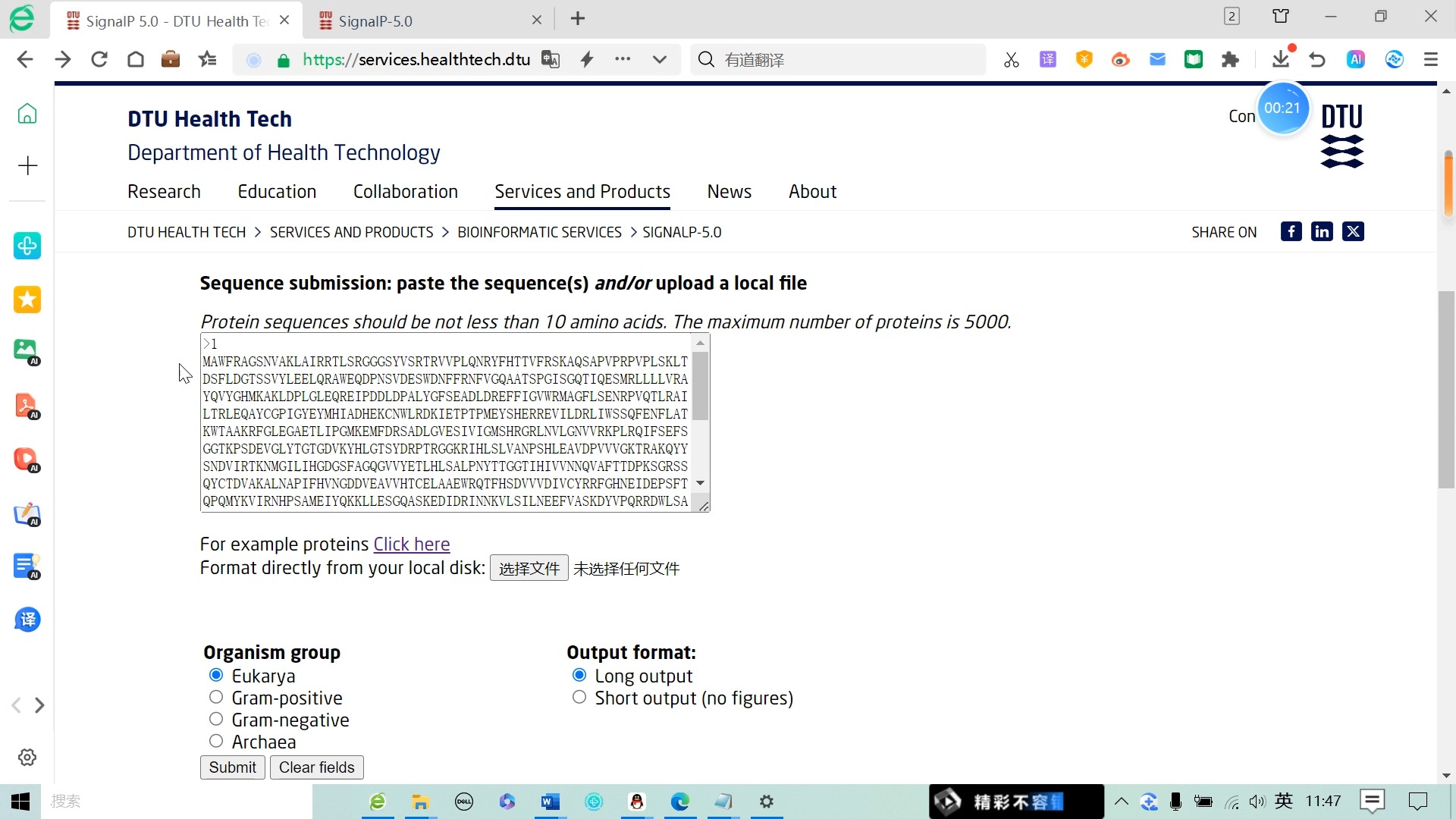Viewport: 1456px width, 819px height.
Task: Open the example proteins Click here link
Action: [412, 544]
